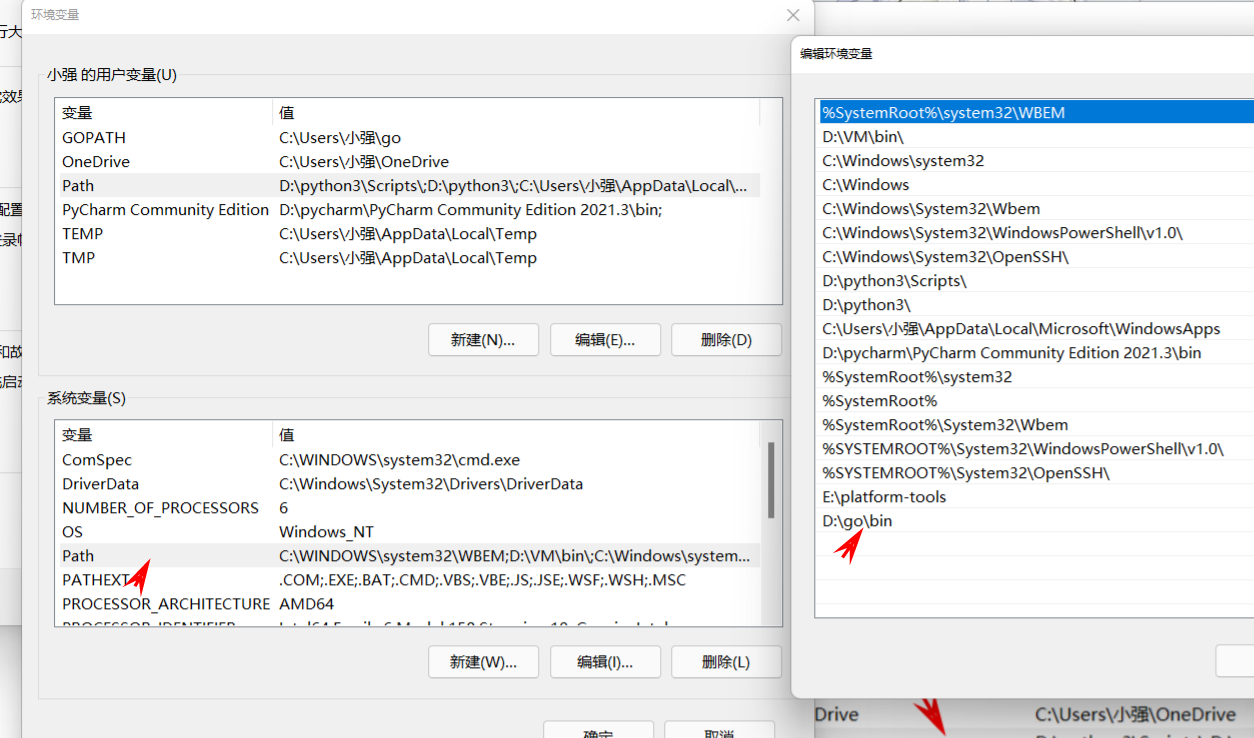Click 删除(L) button for system variables
Viewport: 1254px width, 738px height.
(726, 662)
